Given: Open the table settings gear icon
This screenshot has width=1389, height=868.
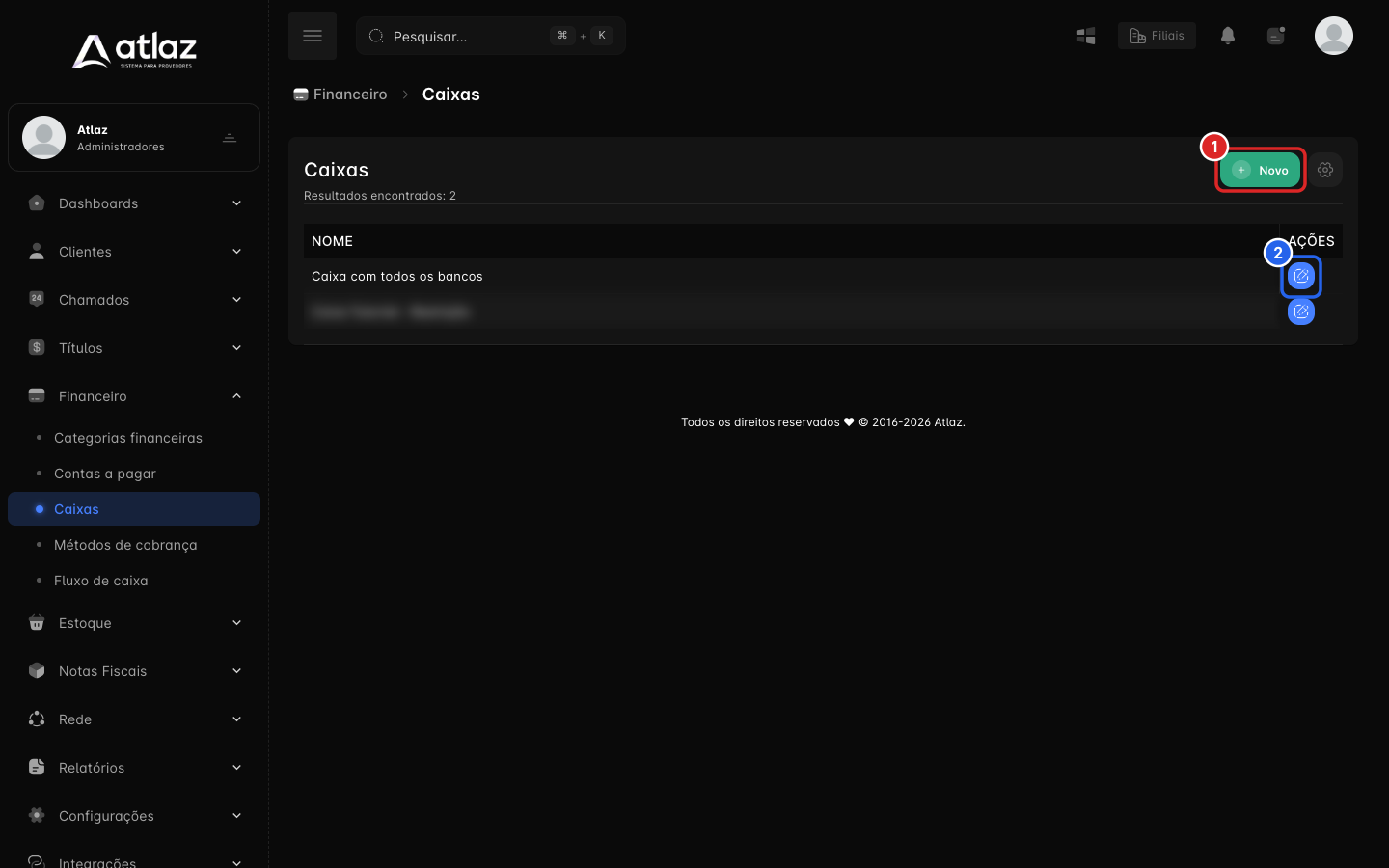Looking at the screenshot, I should point(1325,170).
